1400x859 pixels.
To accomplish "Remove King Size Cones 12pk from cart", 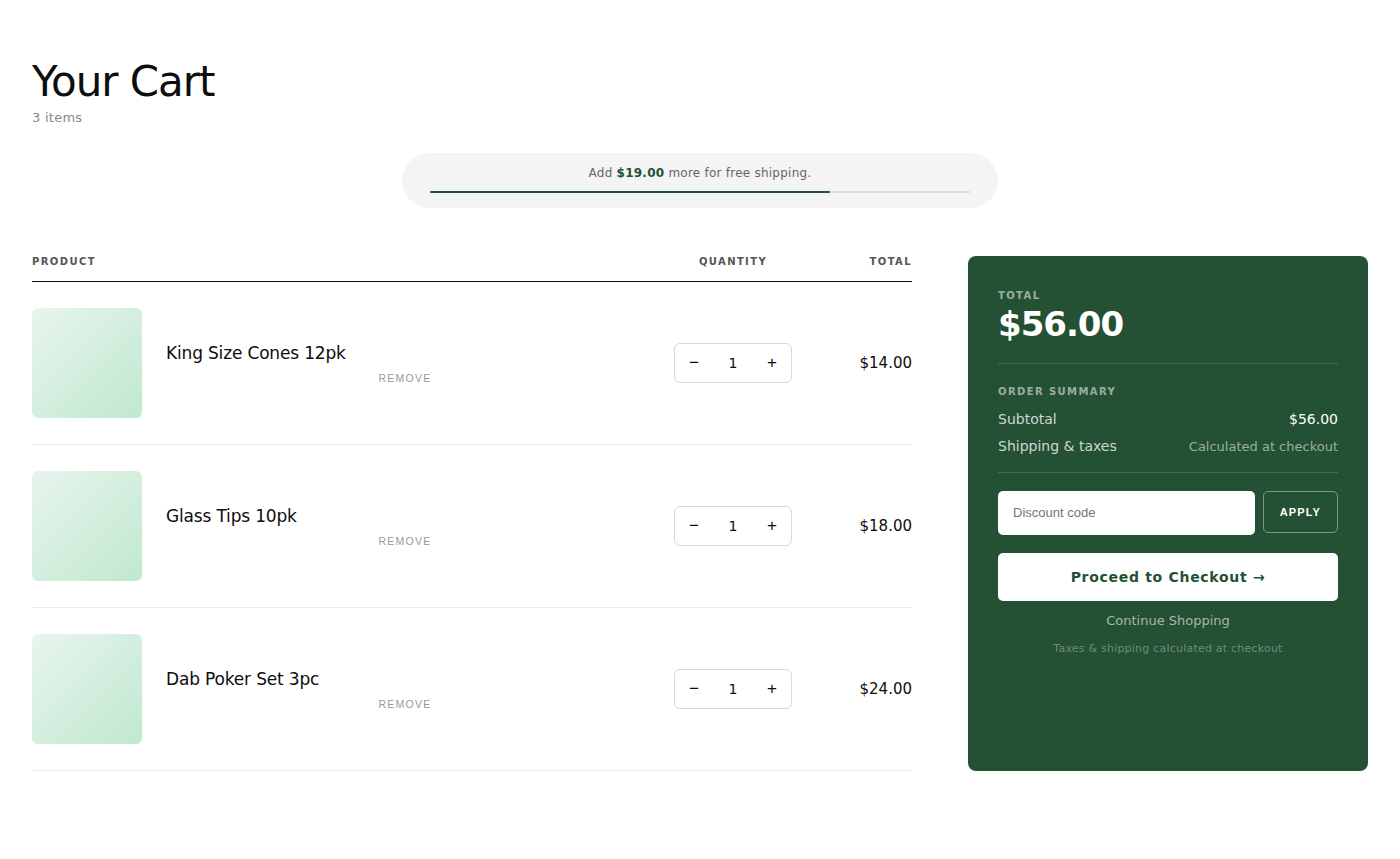I will click(404, 378).
